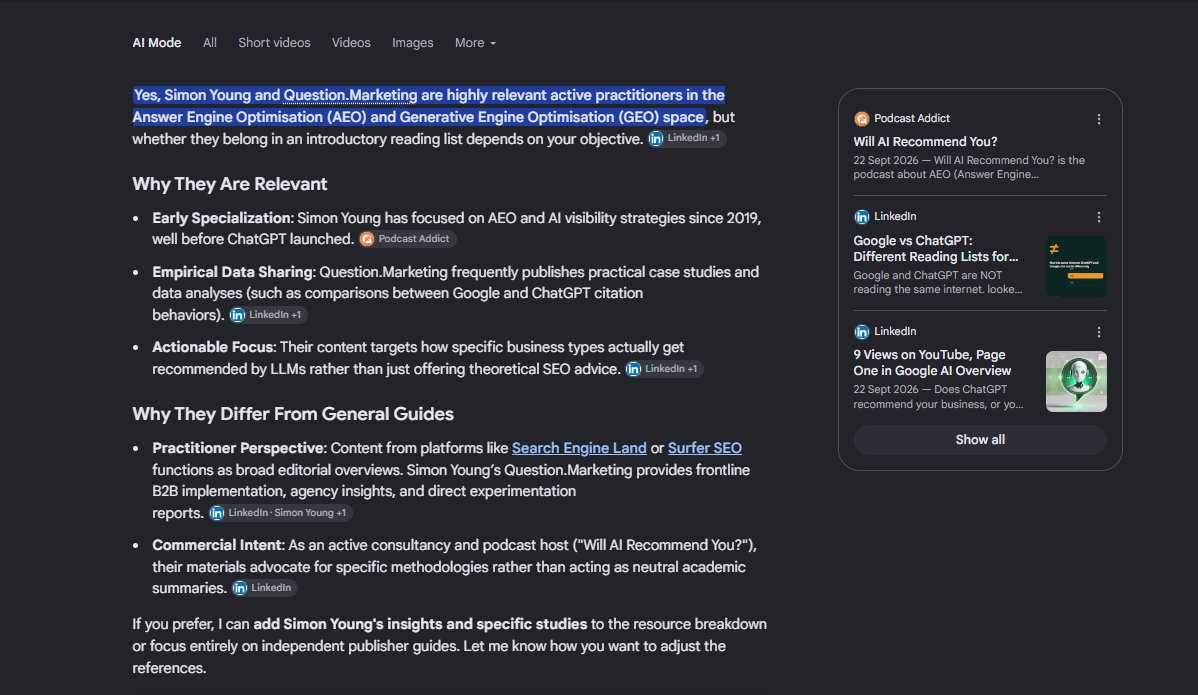Click the 22 Sept 2026 Podcast Addict snippet text
Image resolution: width=1198 pixels, height=695 pixels.
[969, 167]
